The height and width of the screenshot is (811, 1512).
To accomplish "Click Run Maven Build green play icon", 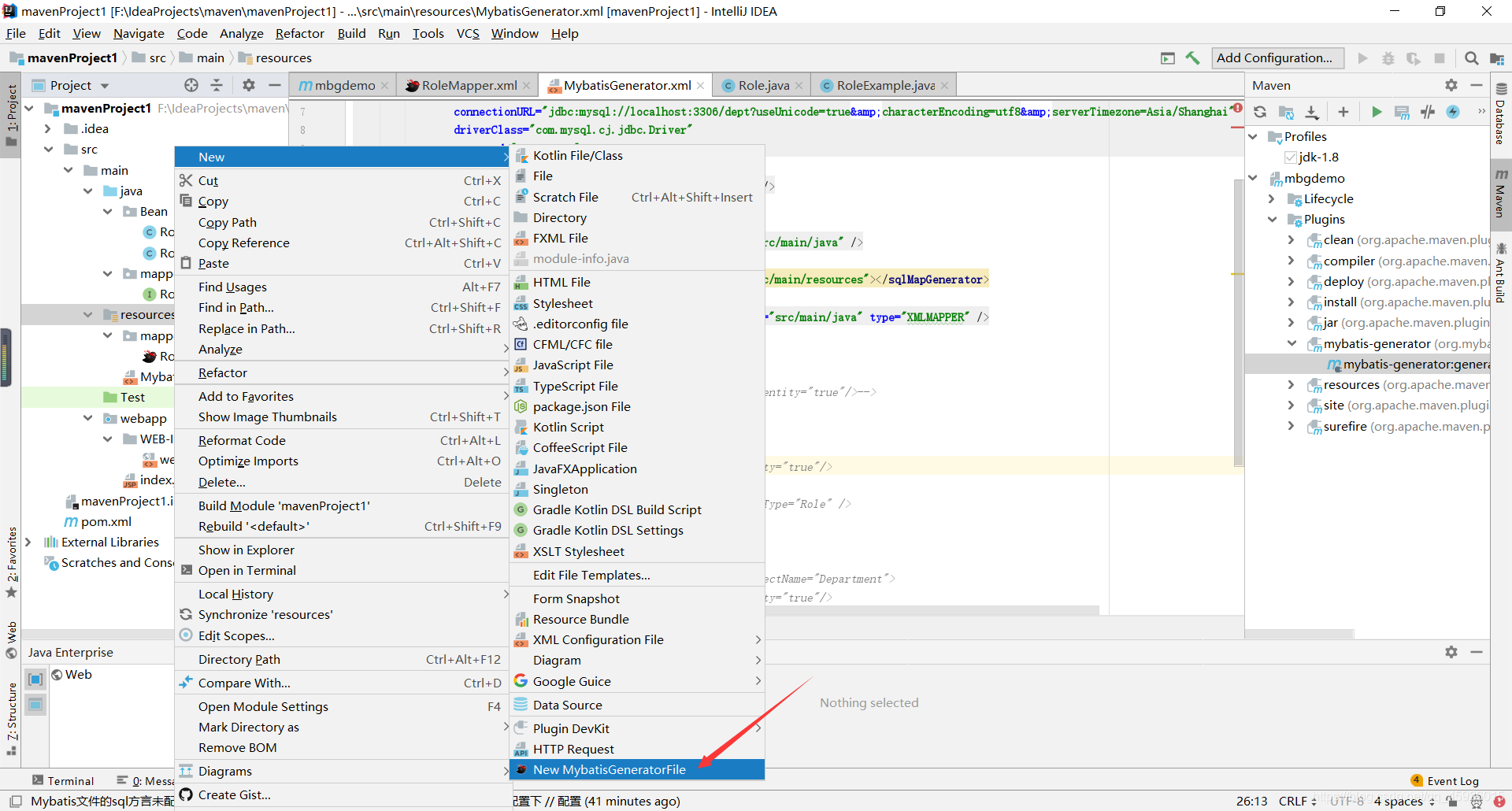I will click(1377, 112).
